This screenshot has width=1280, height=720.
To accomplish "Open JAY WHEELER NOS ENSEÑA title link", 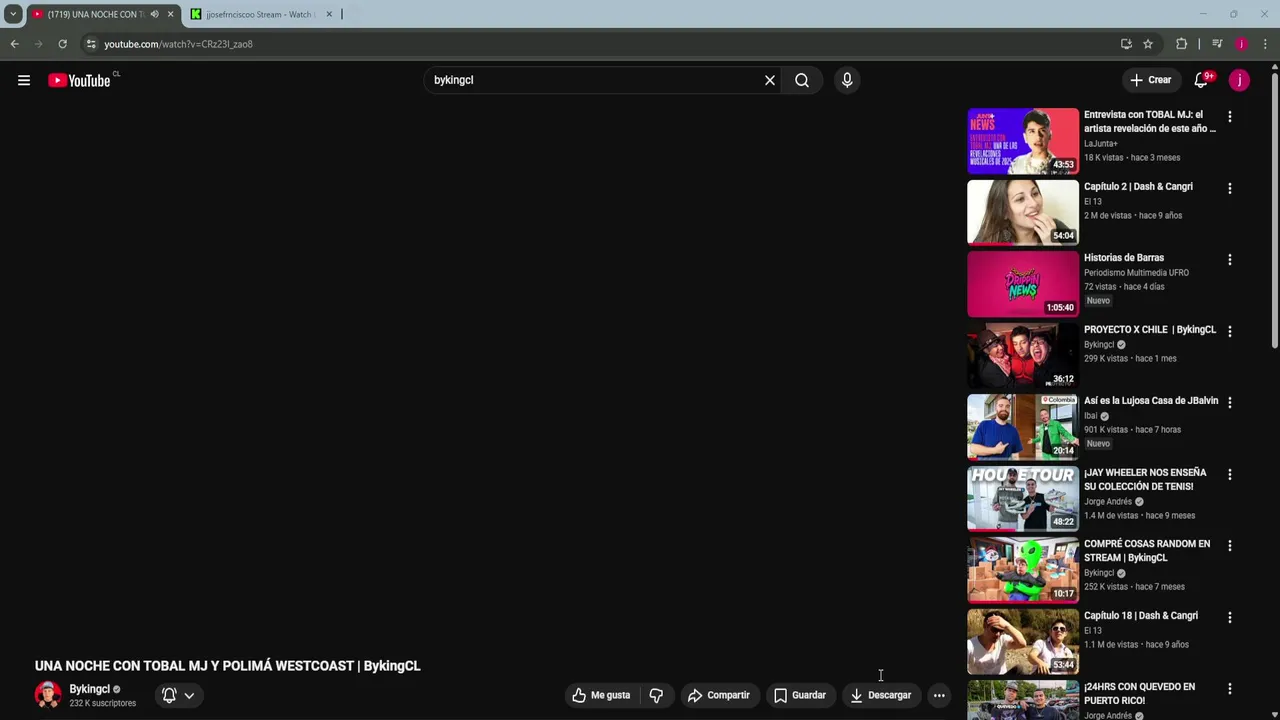I will pos(1145,479).
